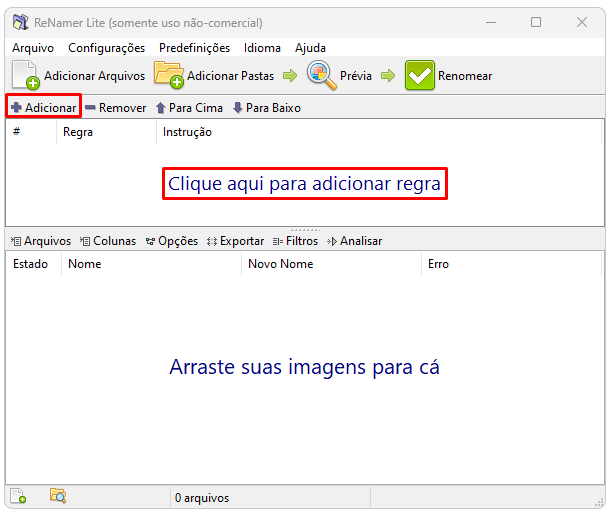611x518 pixels.
Task: Click the Regra column header
Action: click(106, 132)
